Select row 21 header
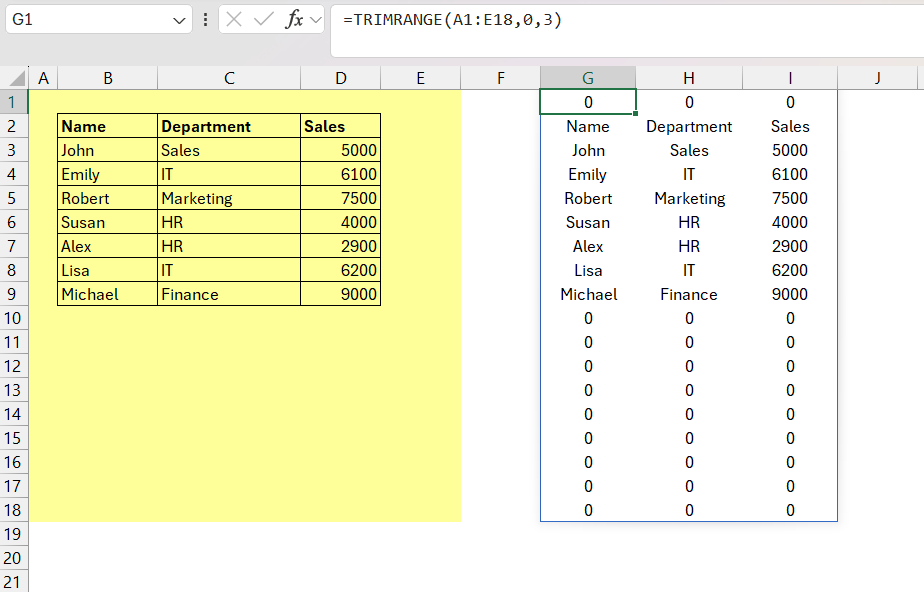This screenshot has width=924, height=592. [14, 582]
